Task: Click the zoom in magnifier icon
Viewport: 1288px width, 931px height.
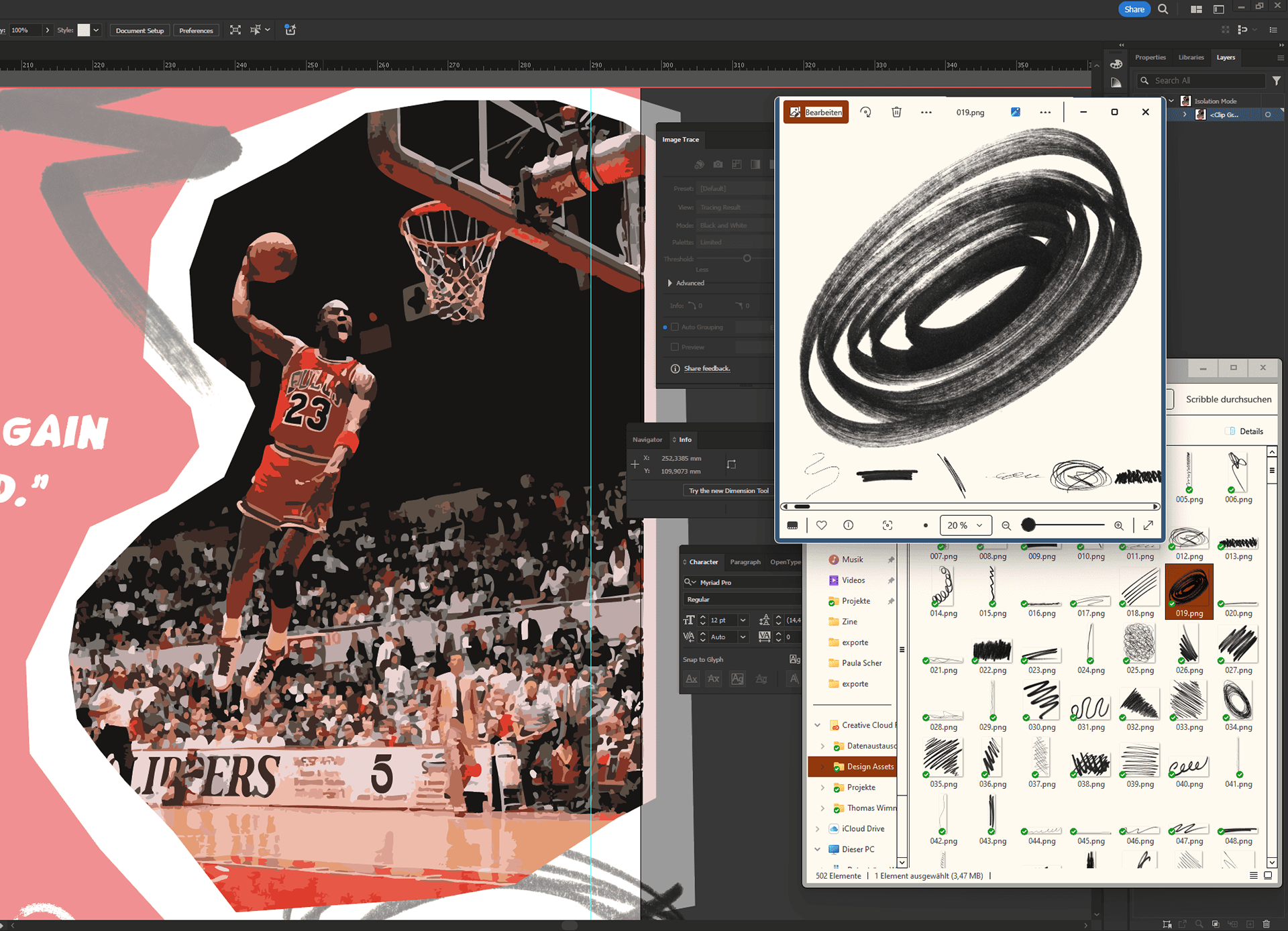Action: 1118,525
